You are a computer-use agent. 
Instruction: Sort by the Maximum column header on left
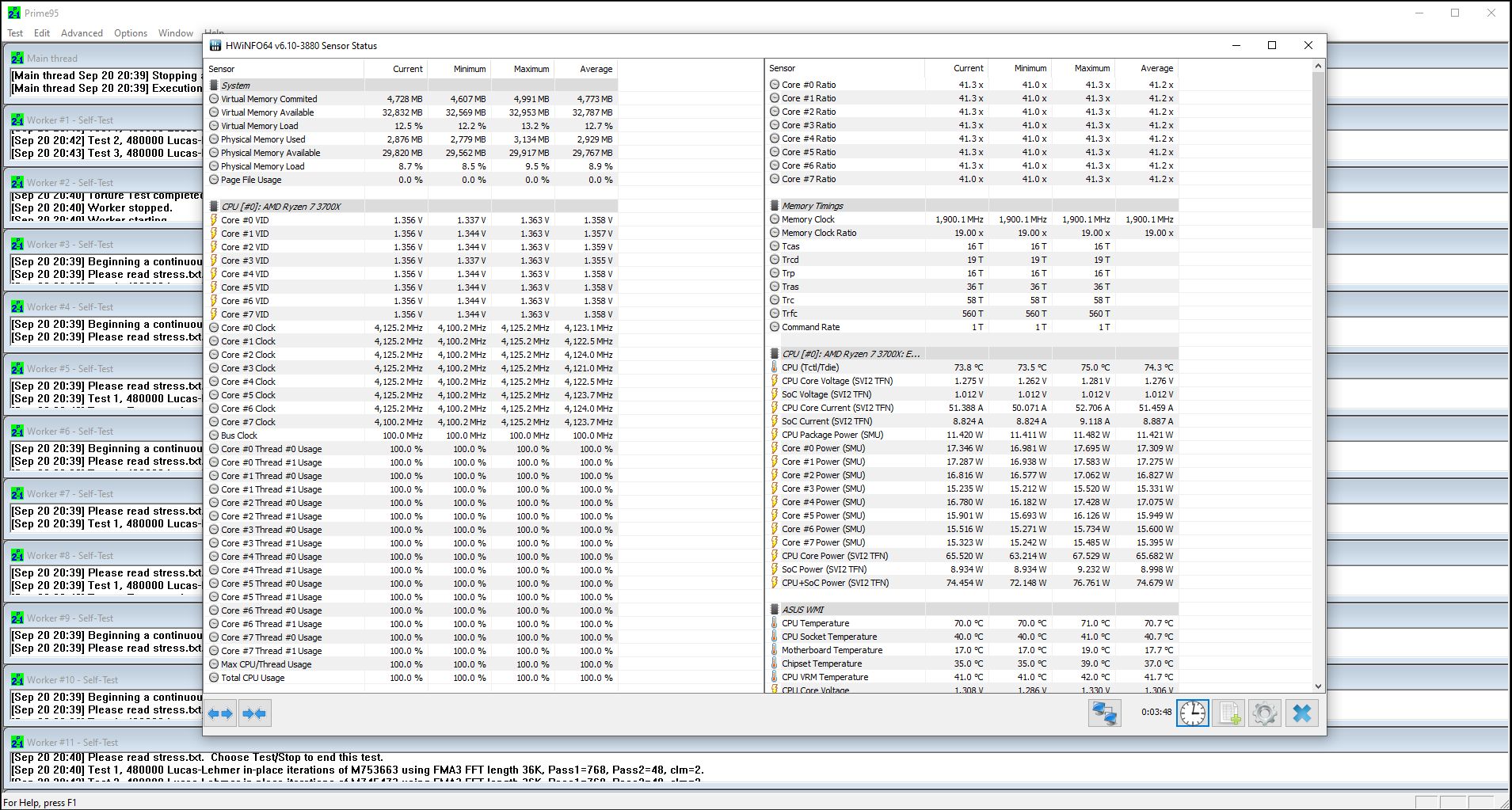(x=531, y=69)
